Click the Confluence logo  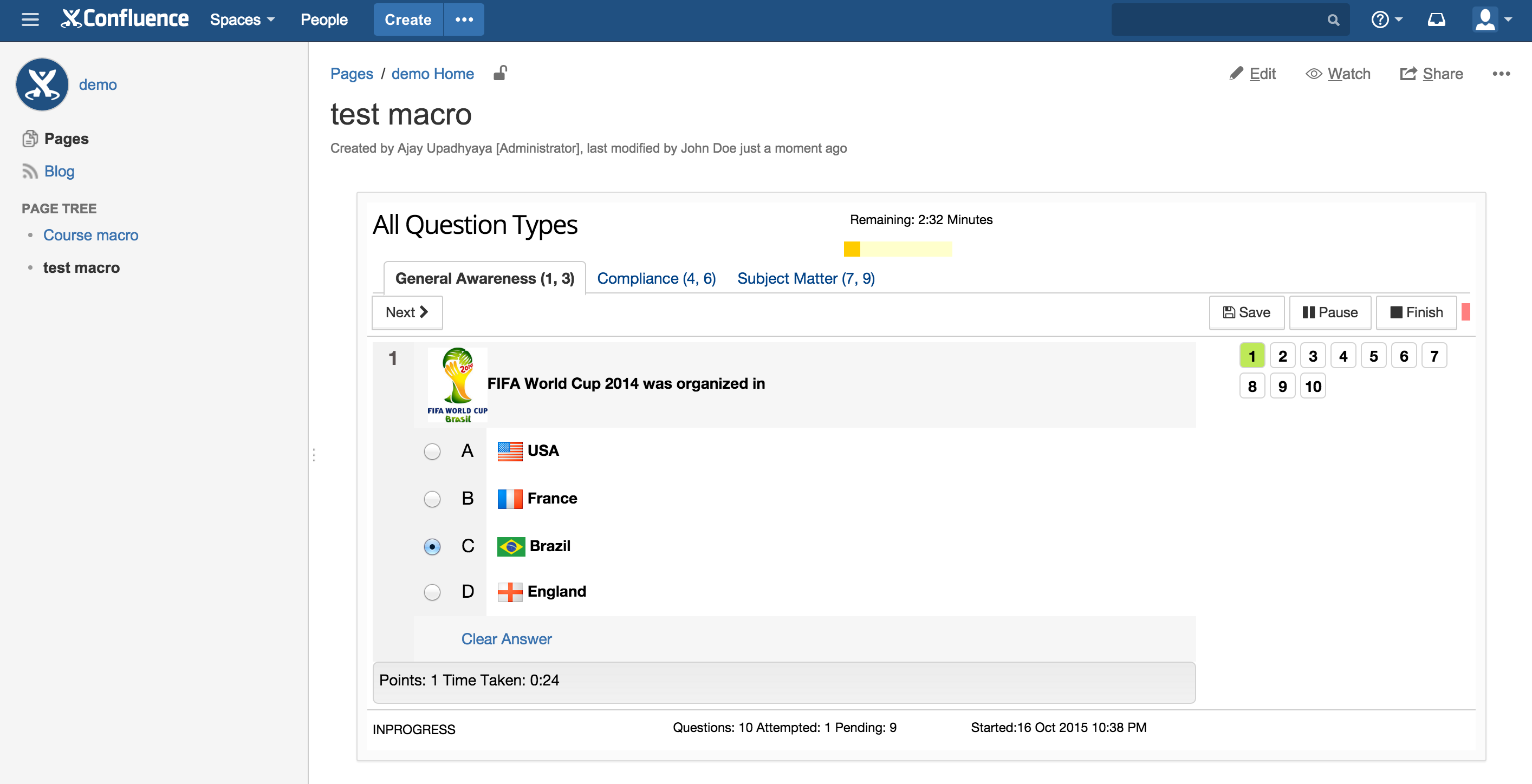tap(125, 19)
